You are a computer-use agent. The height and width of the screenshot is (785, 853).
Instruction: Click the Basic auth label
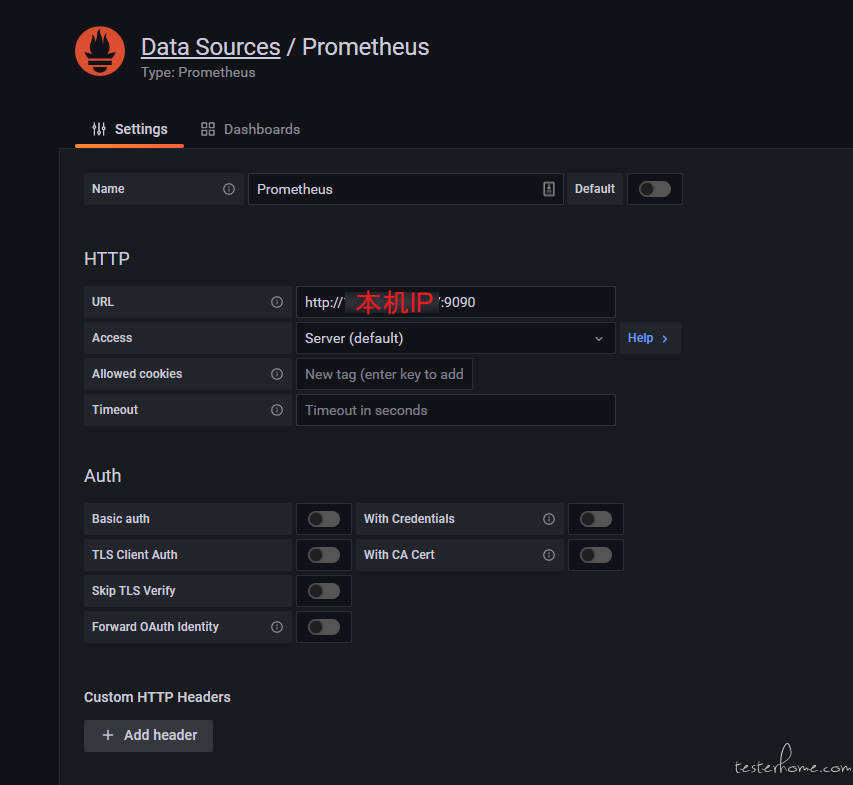tap(121, 519)
